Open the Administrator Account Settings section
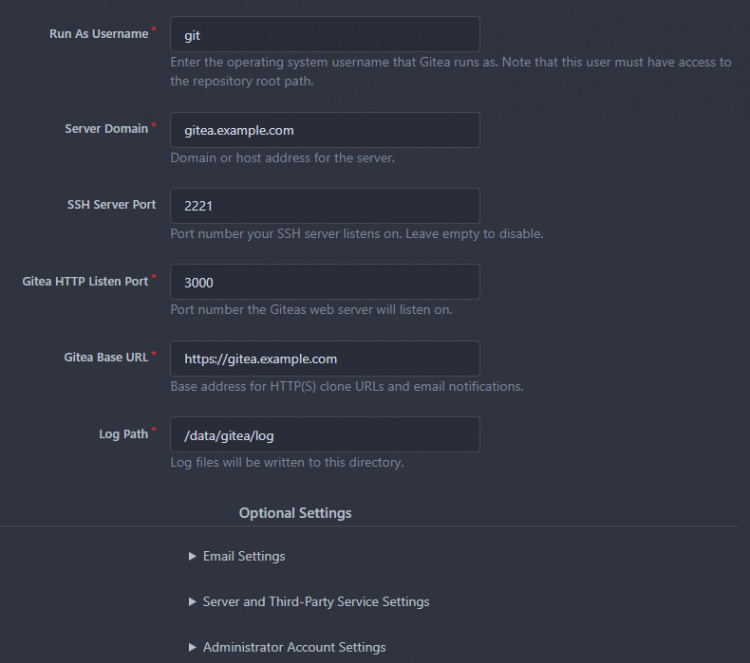The width and height of the screenshot is (750, 663). click(x=294, y=647)
